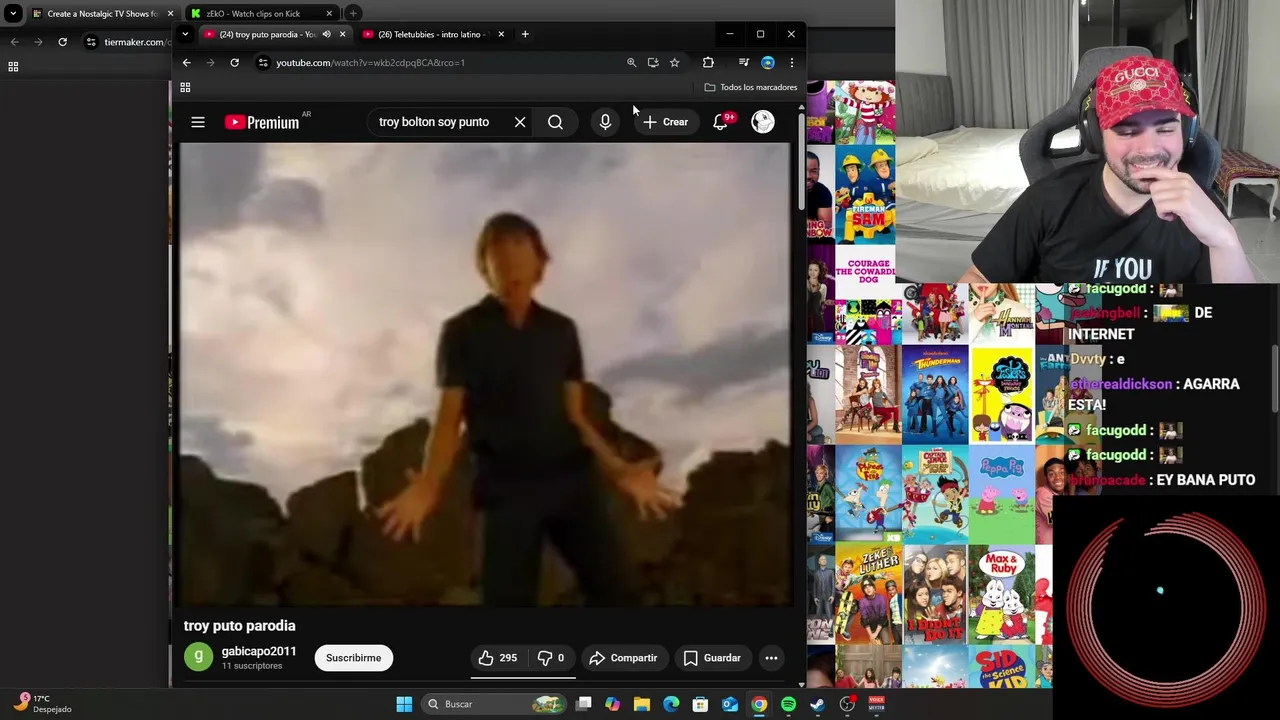This screenshot has width=1280, height=720.
Task: Open tab search dropdown in back window
Action: (x=13, y=14)
